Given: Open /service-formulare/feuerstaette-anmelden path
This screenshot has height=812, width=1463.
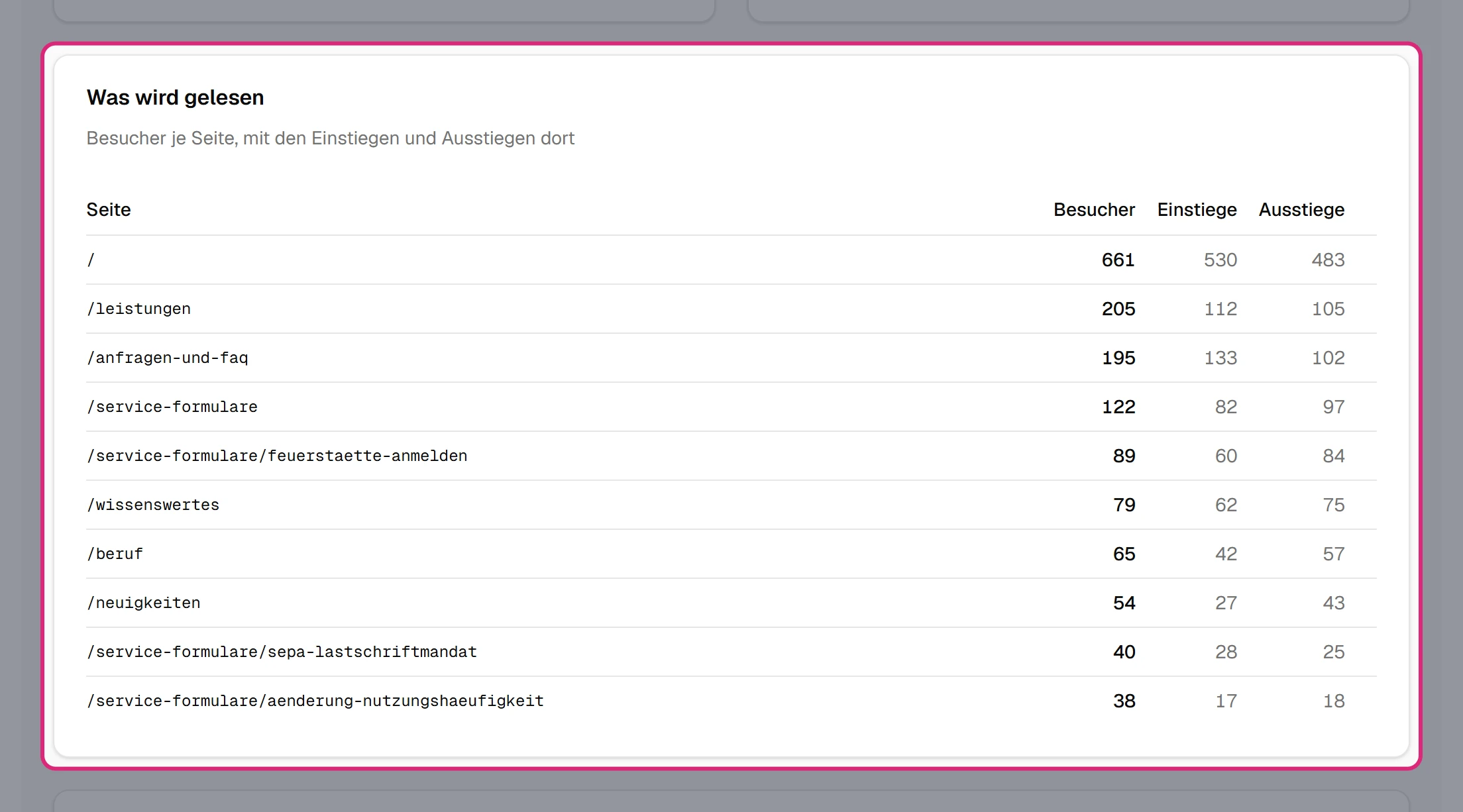Looking at the screenshot, I should click(x=277, y=456).
